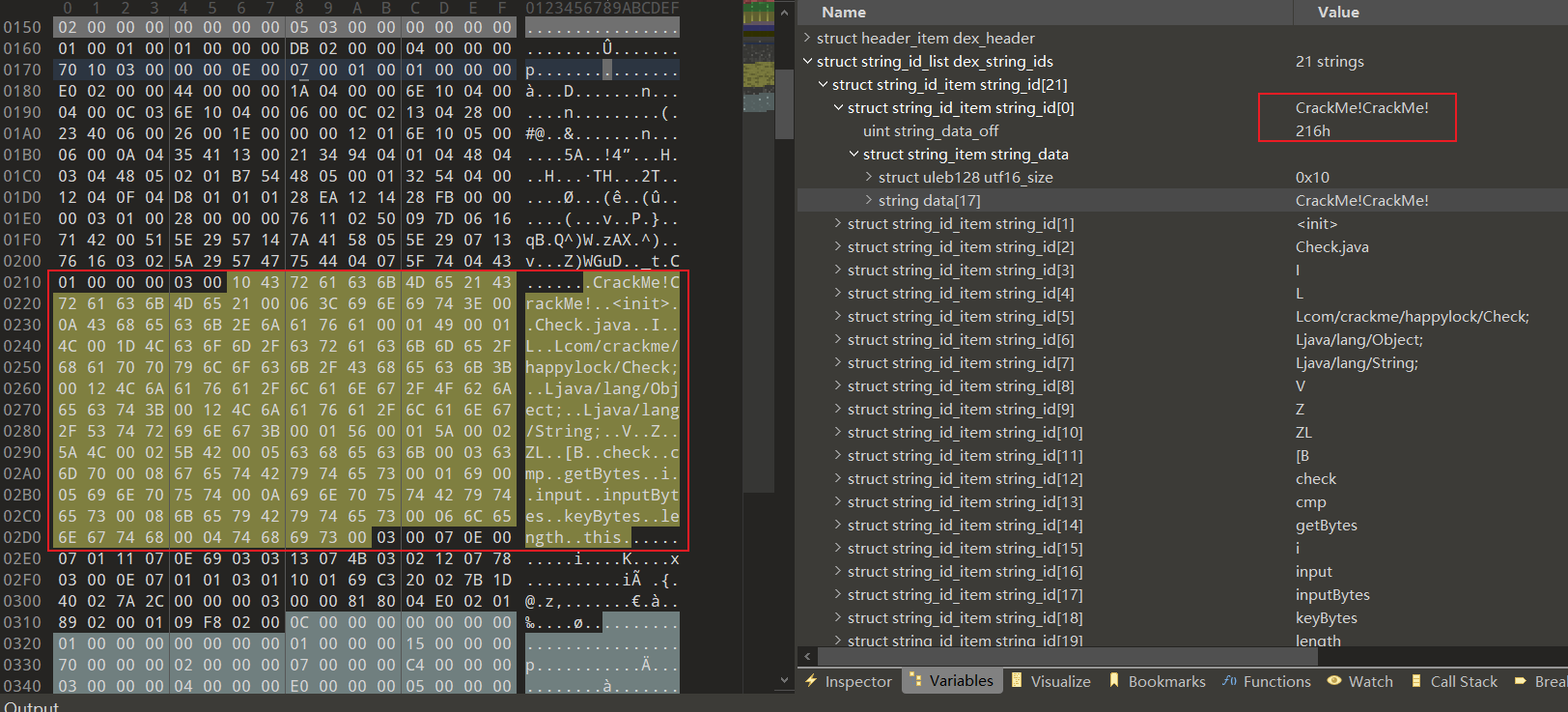Expand string_id[1] tree node
Image resolution: width=1568 pixels, height=712 pixels.
point(838,223)
